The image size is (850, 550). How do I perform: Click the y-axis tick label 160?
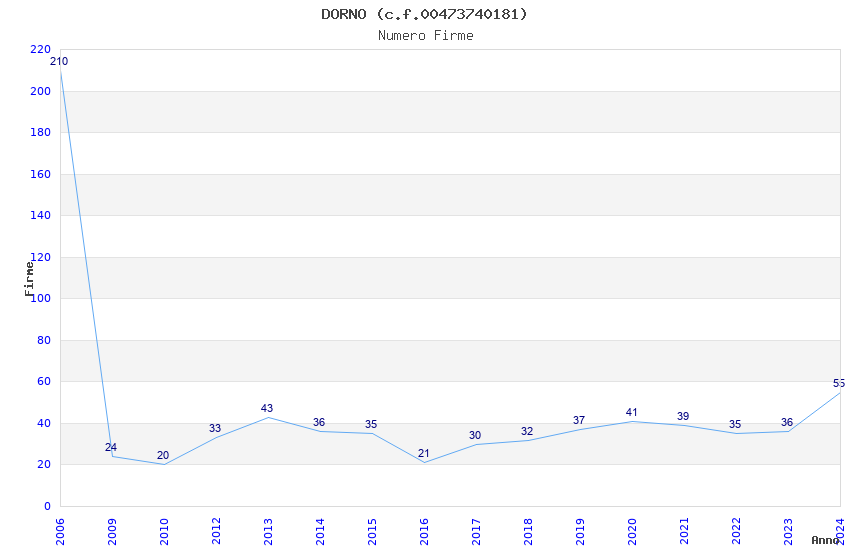(x=41, y=174)
